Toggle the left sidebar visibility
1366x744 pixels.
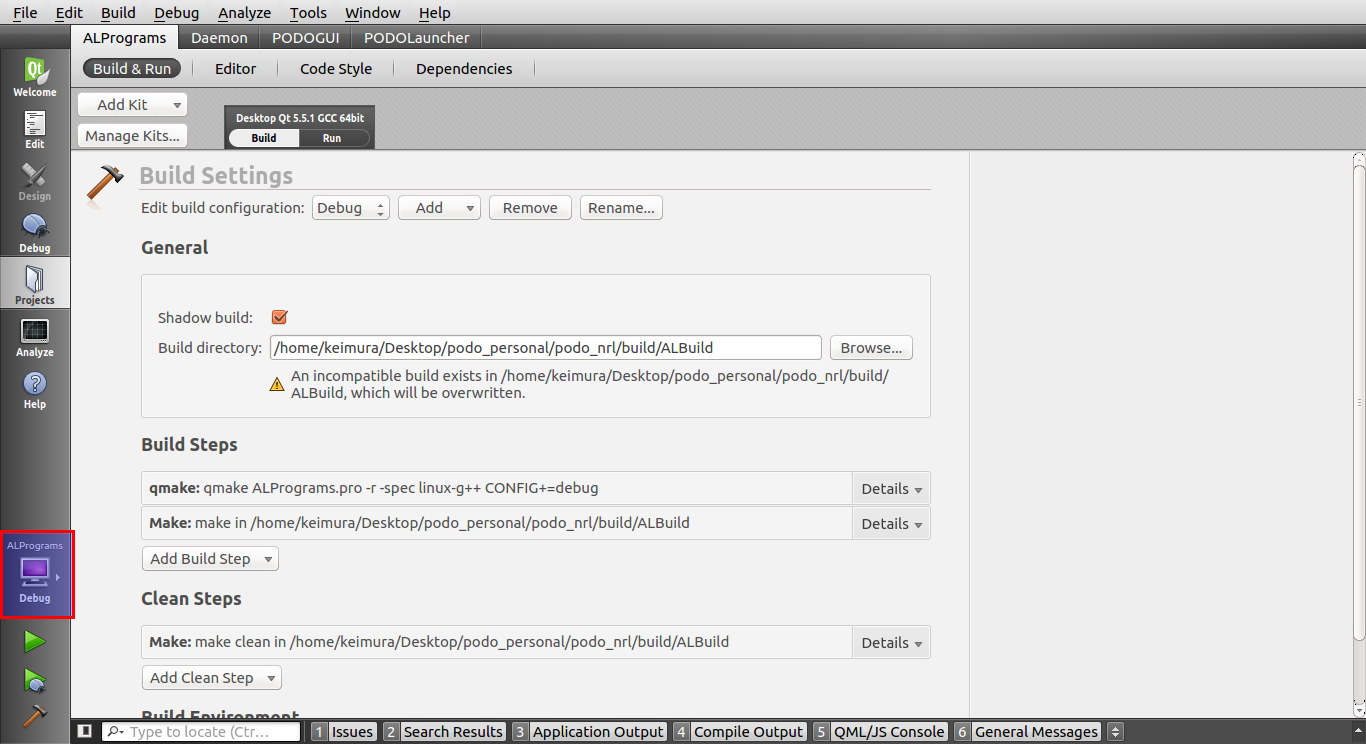85,732
